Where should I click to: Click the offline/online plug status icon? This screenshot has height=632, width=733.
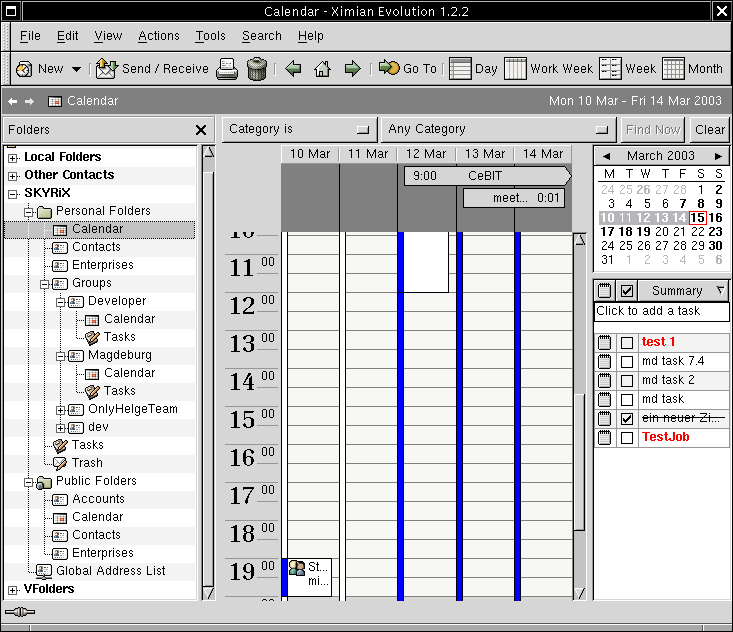(20, 612)
